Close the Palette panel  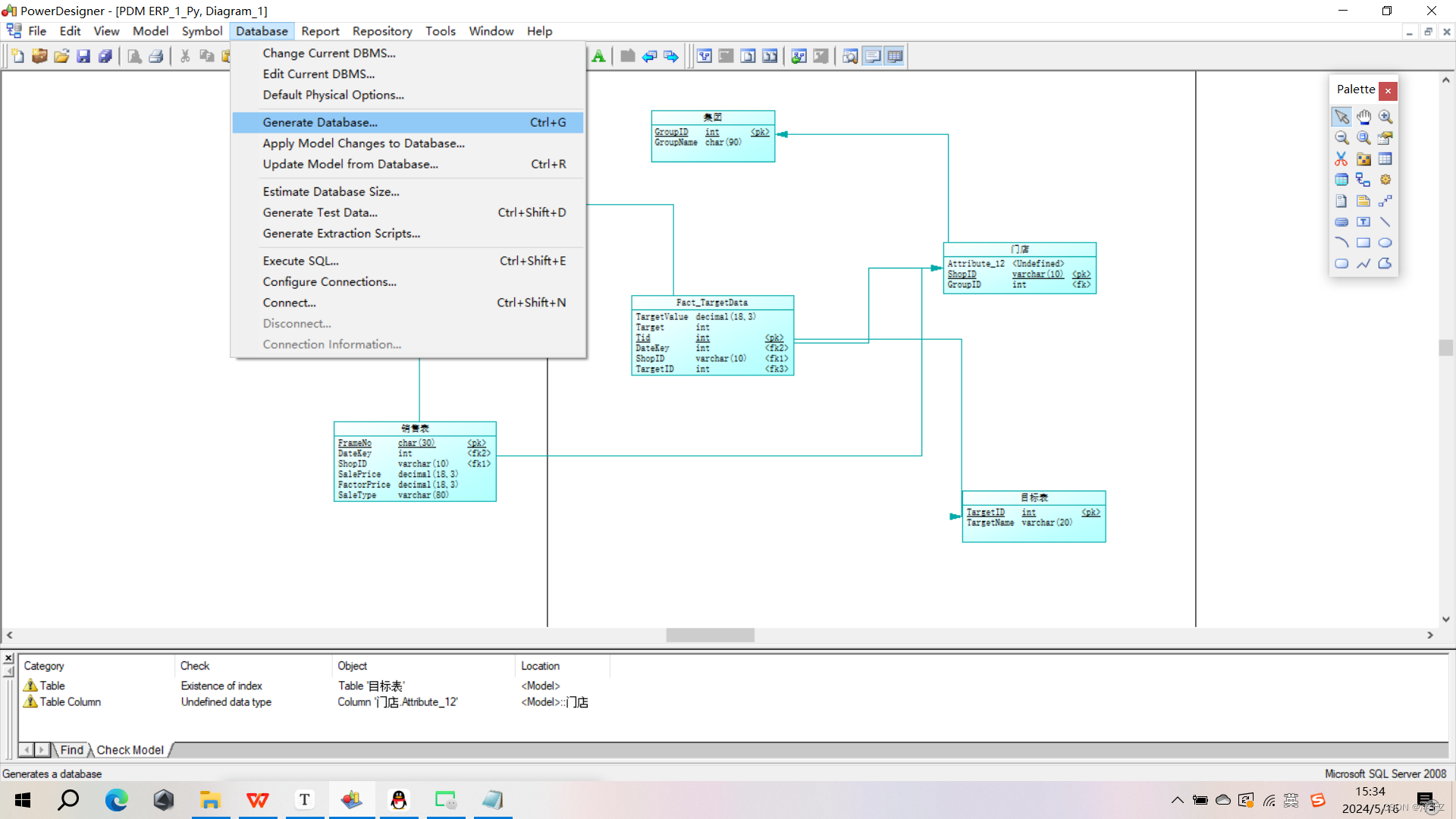click(1388, 90)
